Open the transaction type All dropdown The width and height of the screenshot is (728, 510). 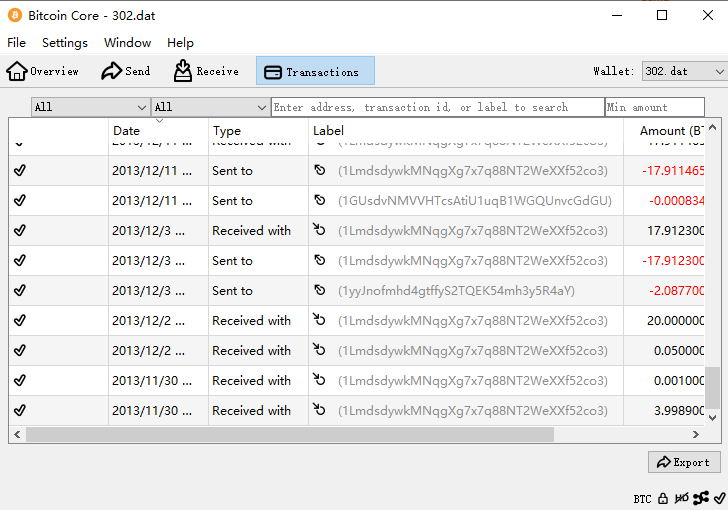click(x=210, y=107)
